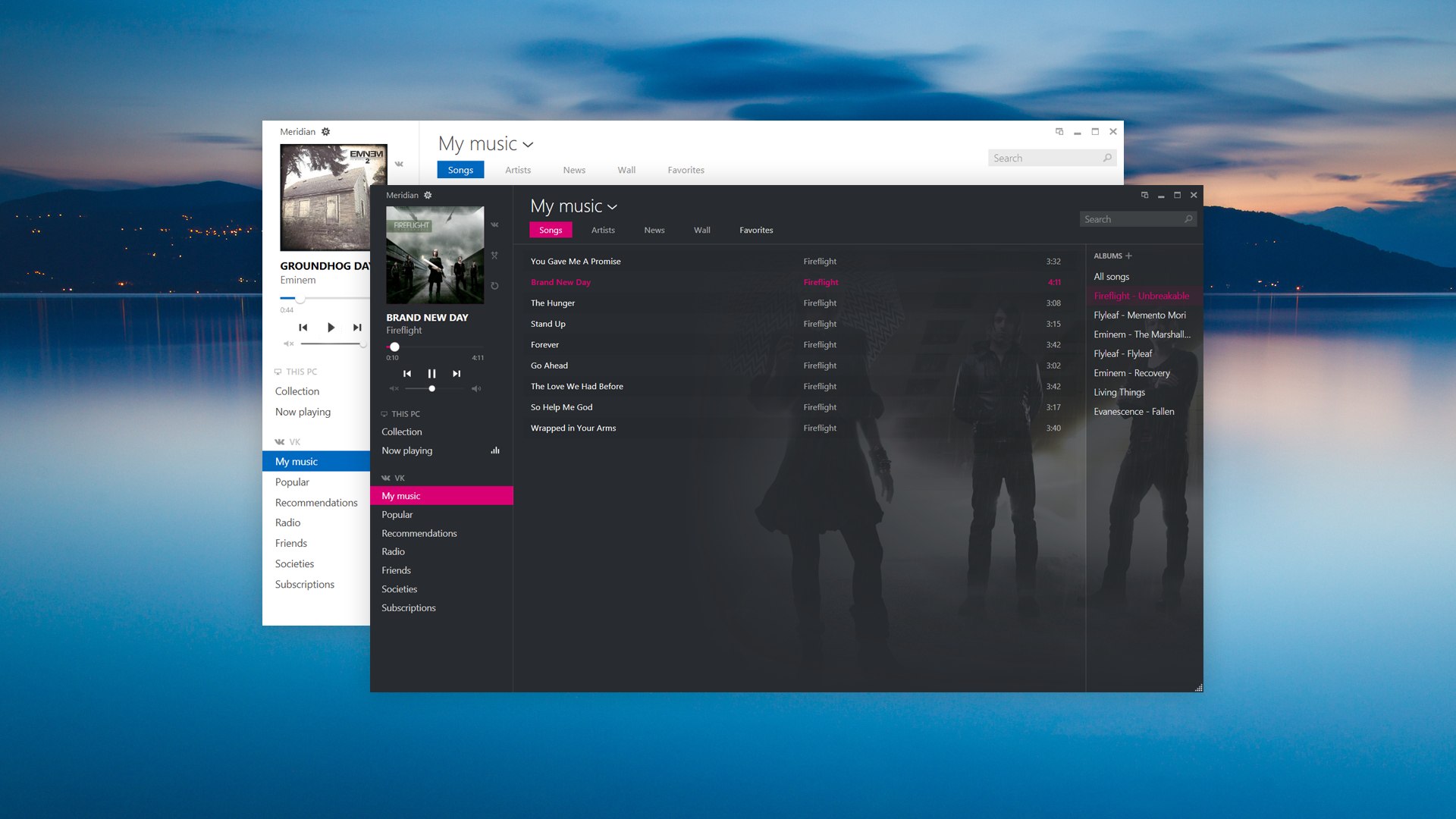The height and width of the screenshot is (819, 1456).
Task: Click the repeat icon in dark player
Action: [494, 286]
